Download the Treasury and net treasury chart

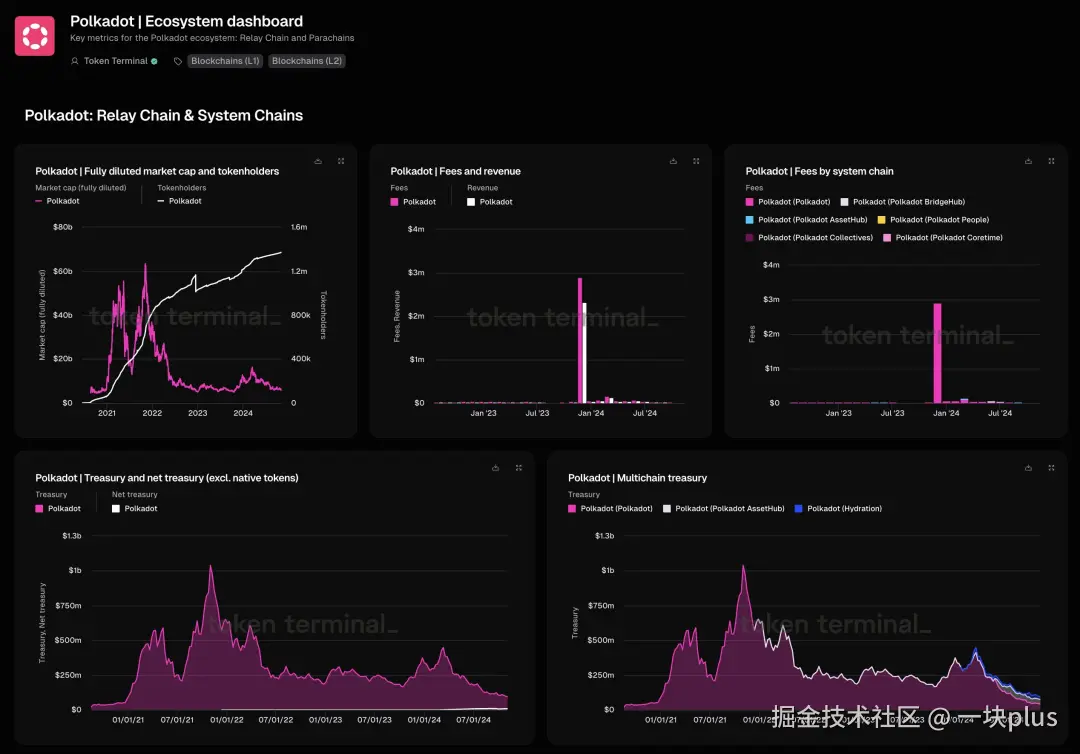(495, 468)
